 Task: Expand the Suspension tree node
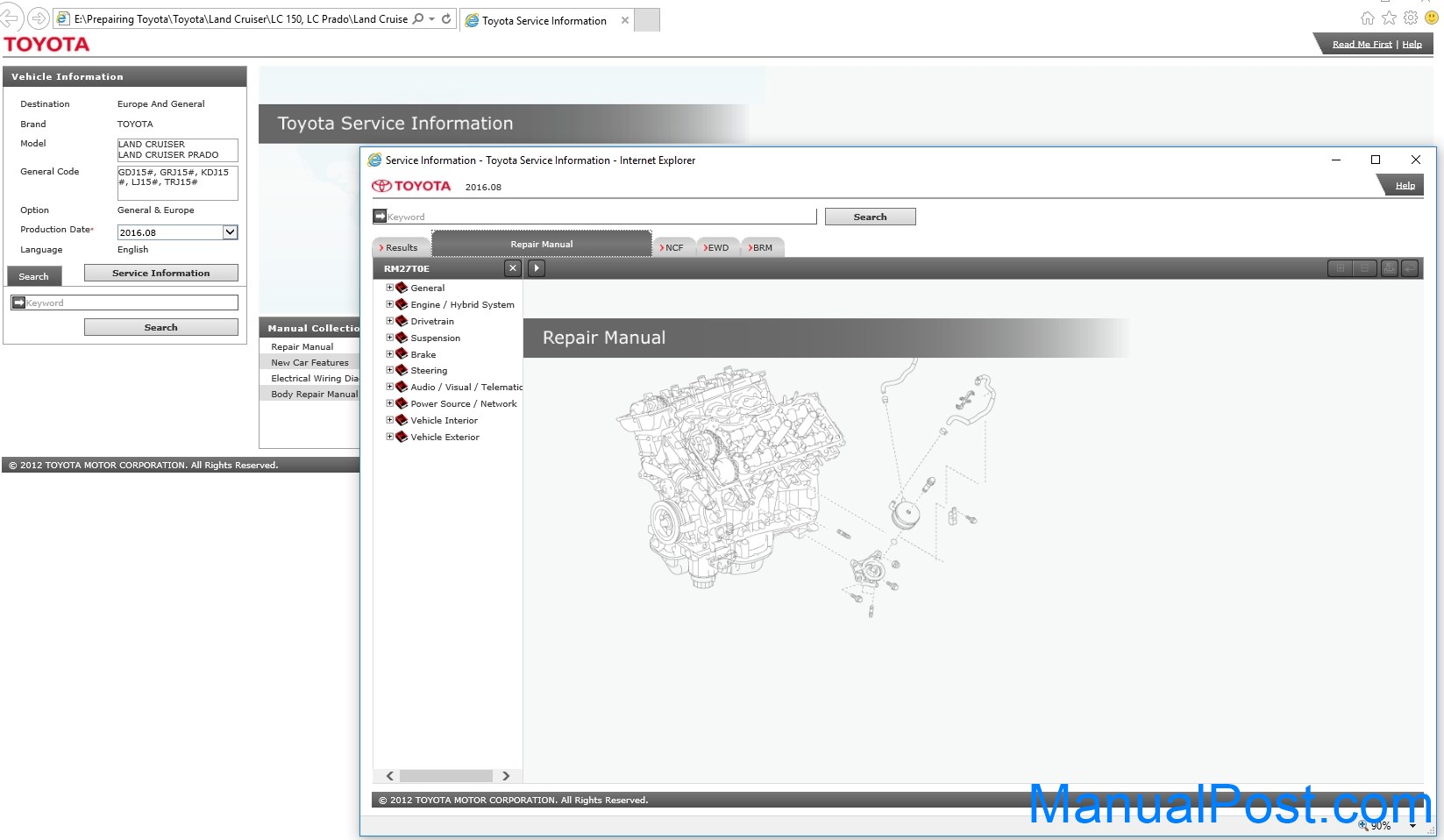tap(389, 338)
